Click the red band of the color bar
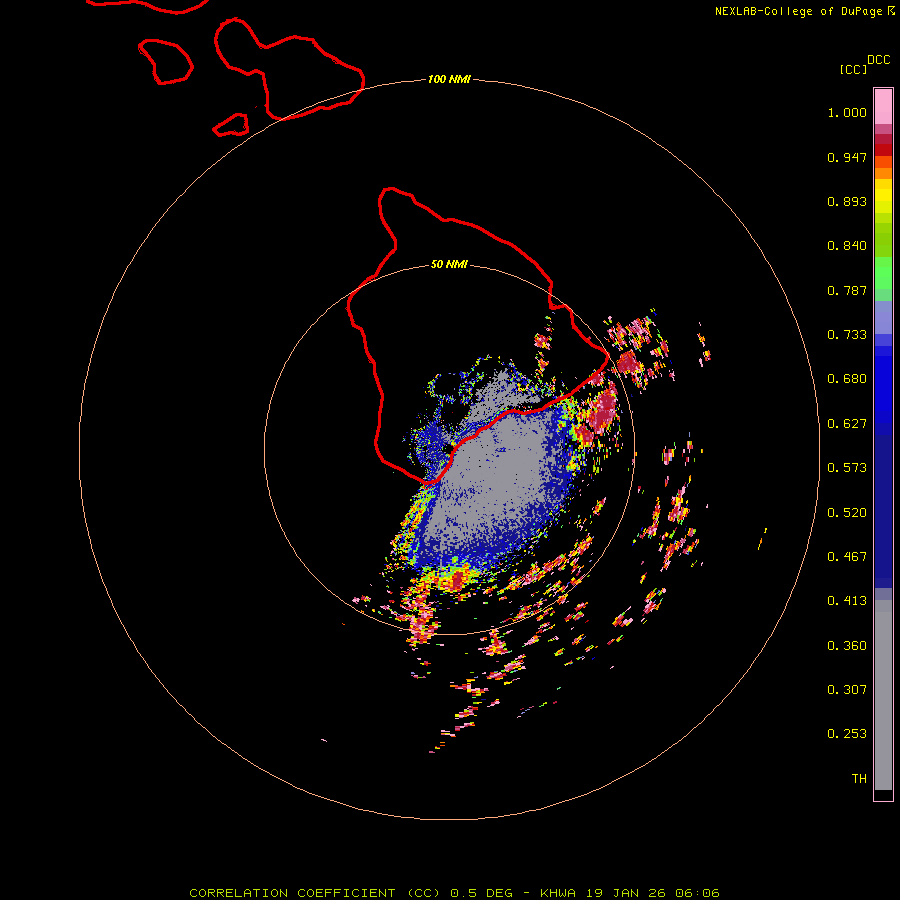900x900 pixels. (x=883, y=150)
